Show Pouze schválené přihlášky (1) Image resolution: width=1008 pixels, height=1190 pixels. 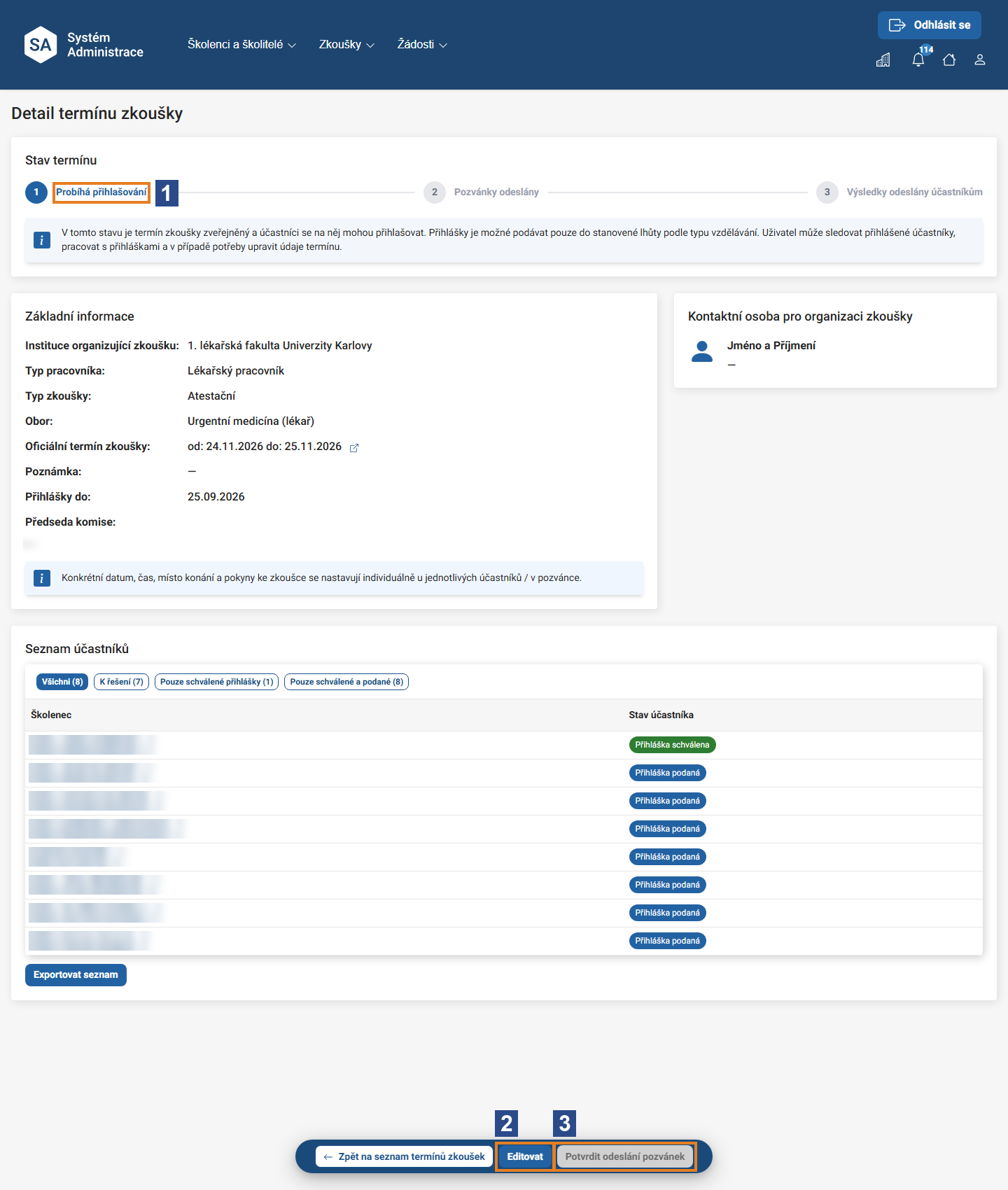point(216,682)
